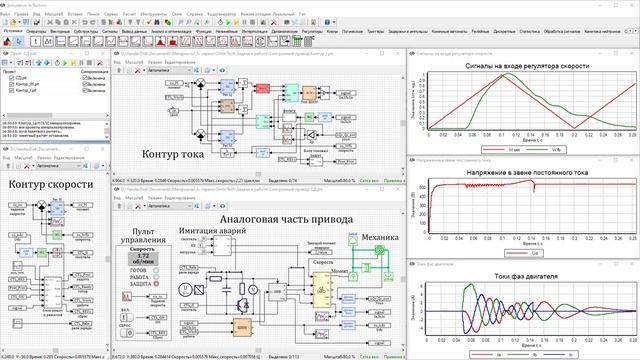
Task: Toggle the Контур_W.prt project checkbox
Action: pos(11,84)
